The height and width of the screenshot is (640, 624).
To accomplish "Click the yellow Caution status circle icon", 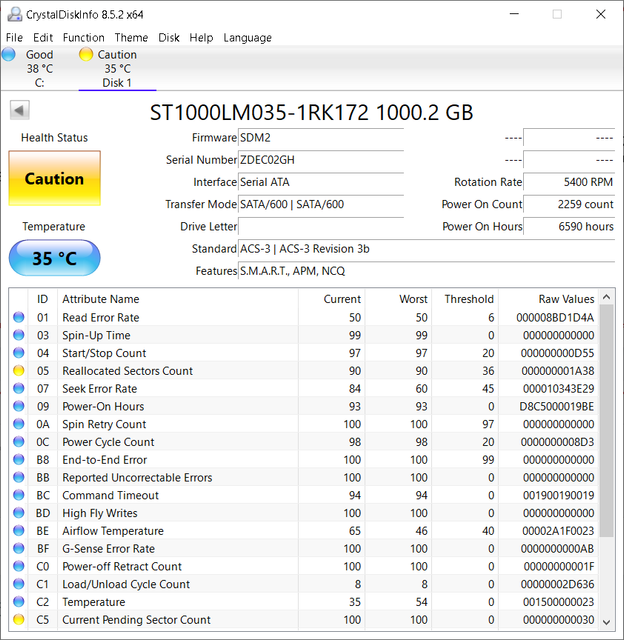I will (x=86, y=54).
